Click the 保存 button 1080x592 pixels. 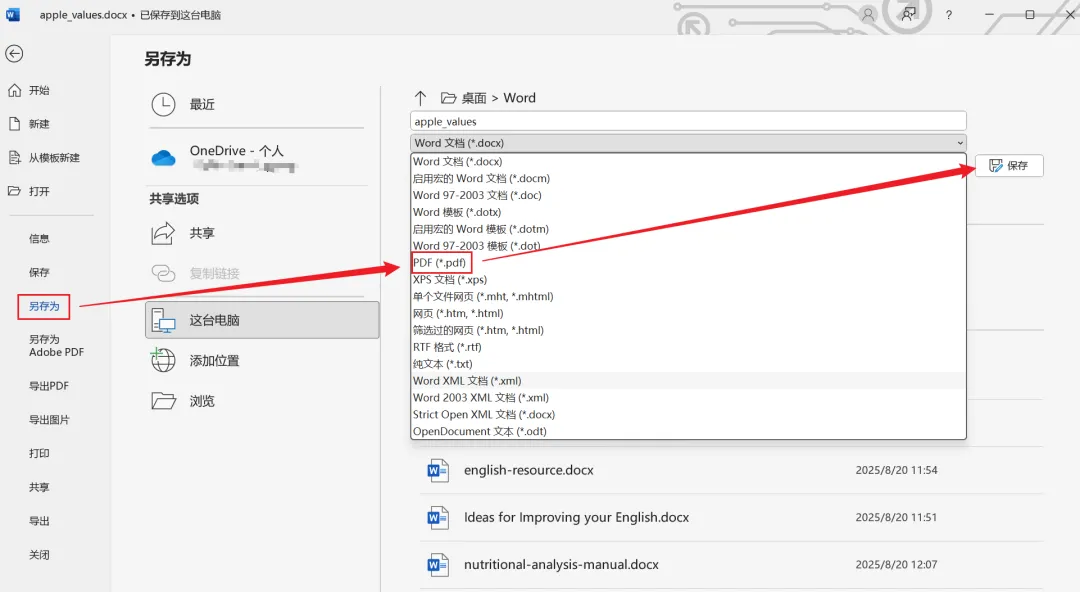tap(1009, 165)
